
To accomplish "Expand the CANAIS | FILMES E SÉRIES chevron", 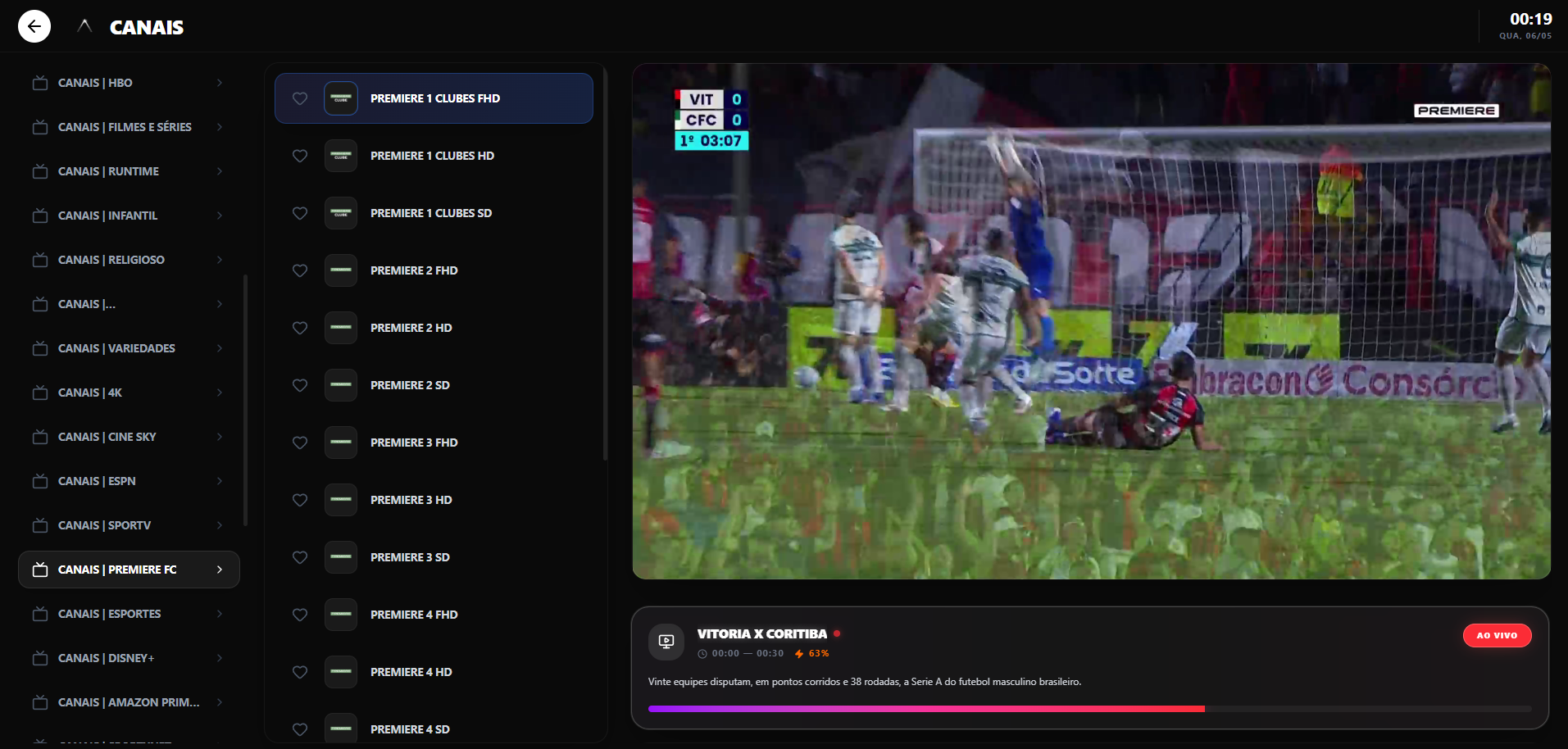I will tap(220, 127).
